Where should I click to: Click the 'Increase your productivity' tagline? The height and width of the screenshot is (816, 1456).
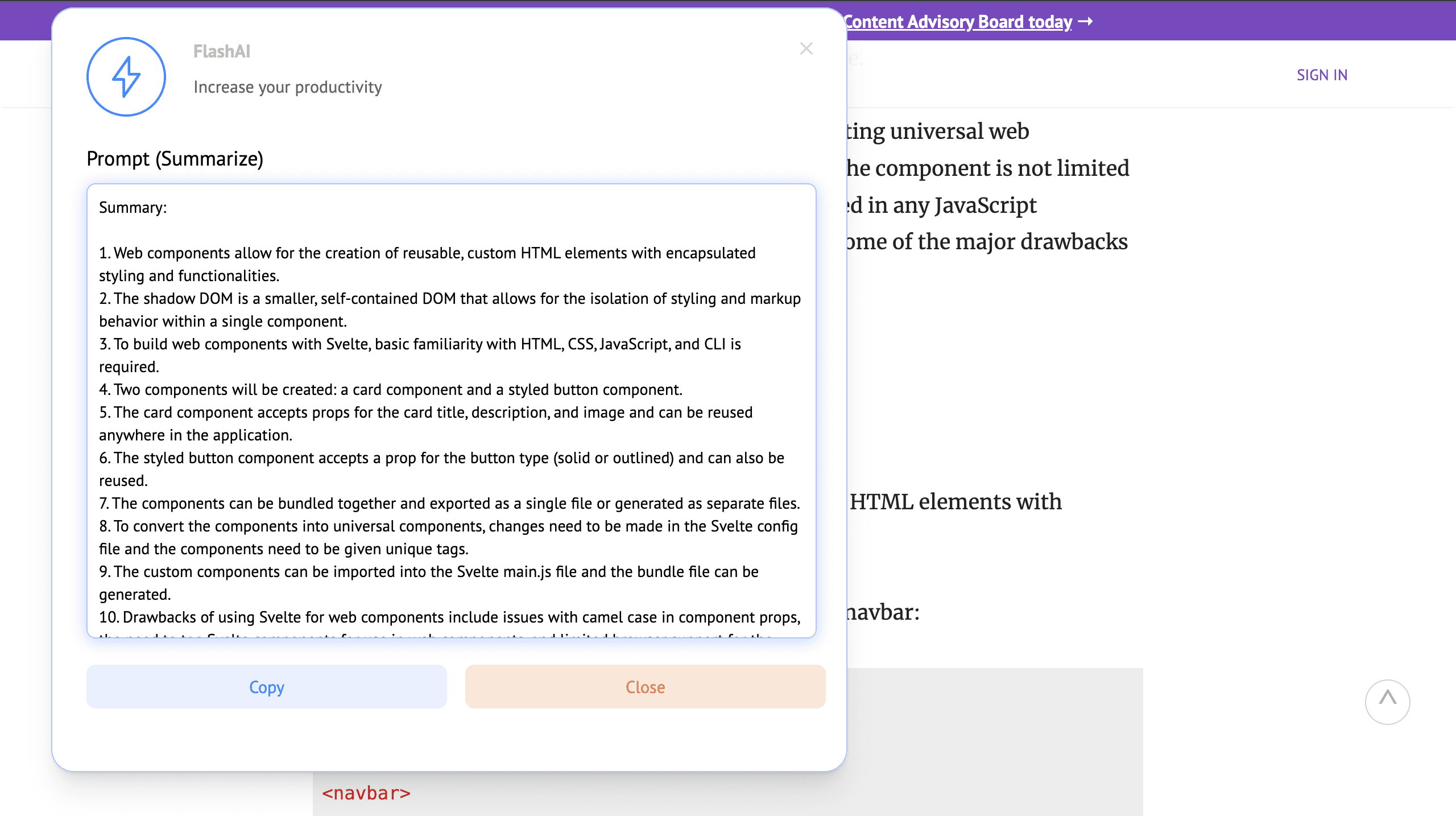click(287, 87)
